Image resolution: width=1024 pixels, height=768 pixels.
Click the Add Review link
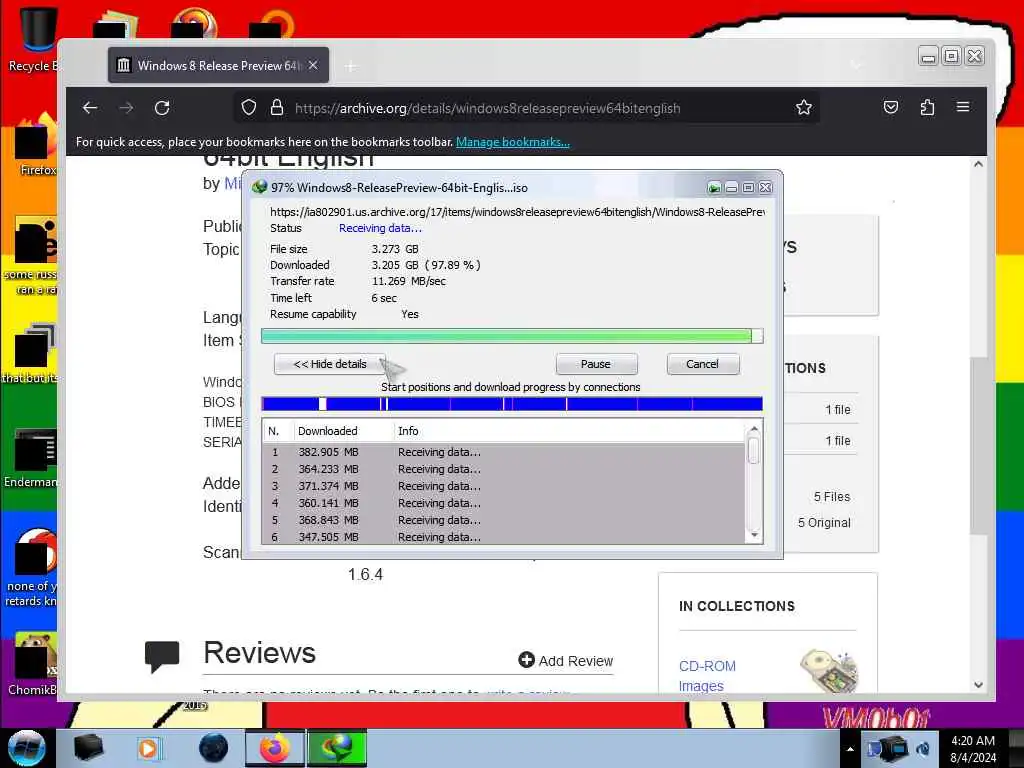click(566, 660)
